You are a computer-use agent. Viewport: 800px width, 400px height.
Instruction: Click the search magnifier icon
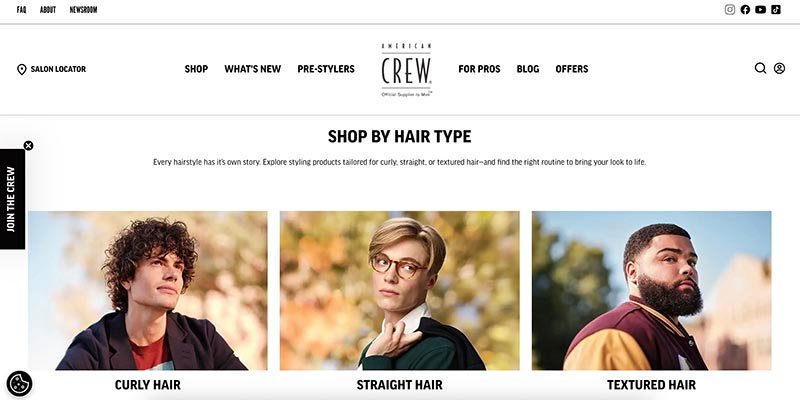(x=760, y=68)
